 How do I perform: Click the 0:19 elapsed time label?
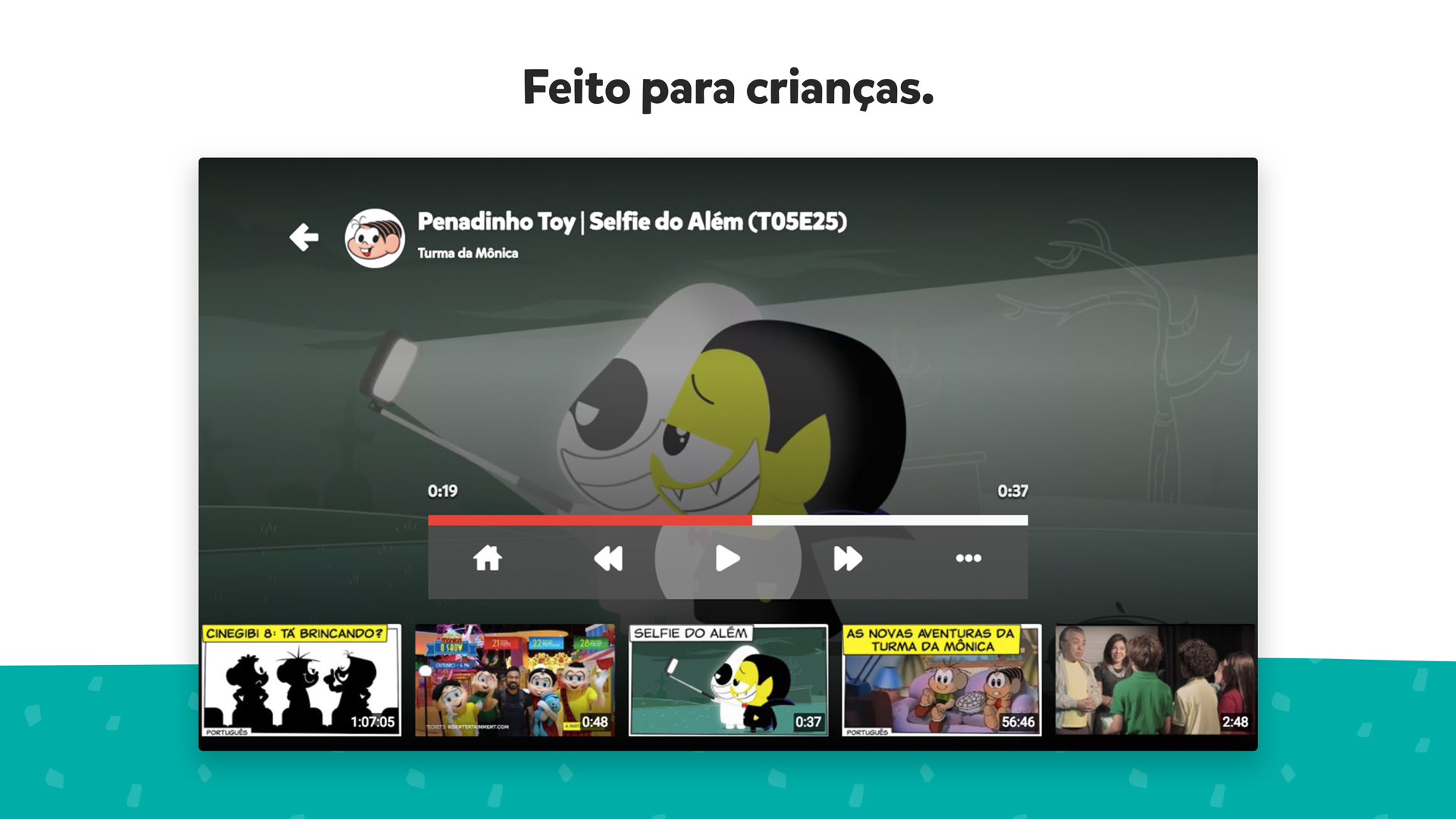(x=440, y=491)
